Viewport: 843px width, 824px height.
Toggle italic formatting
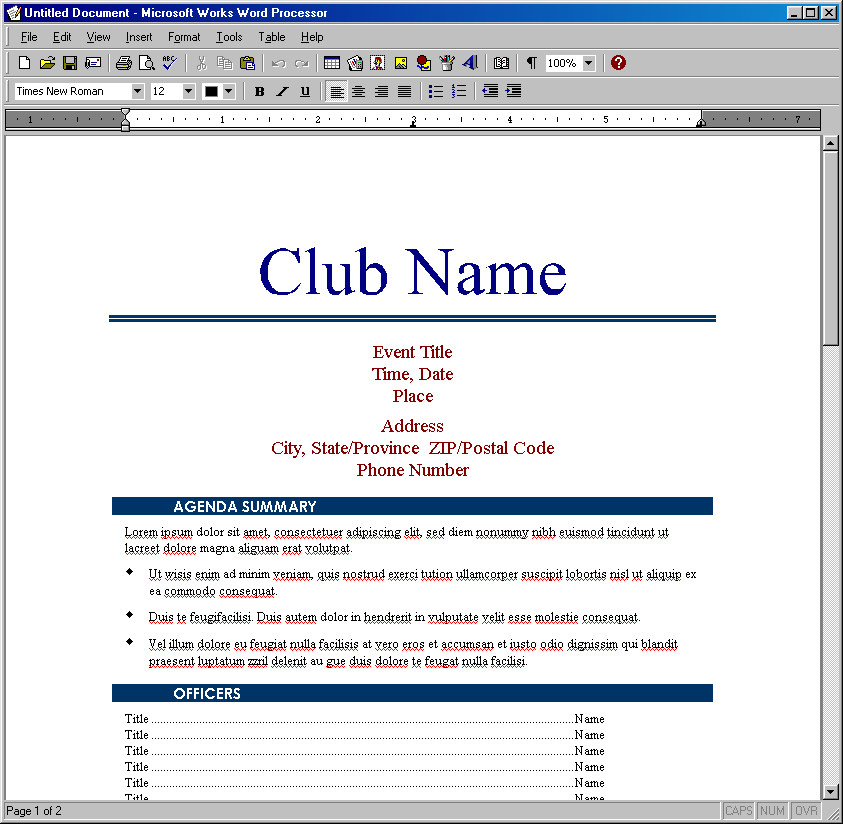click(x=282, y=91)
